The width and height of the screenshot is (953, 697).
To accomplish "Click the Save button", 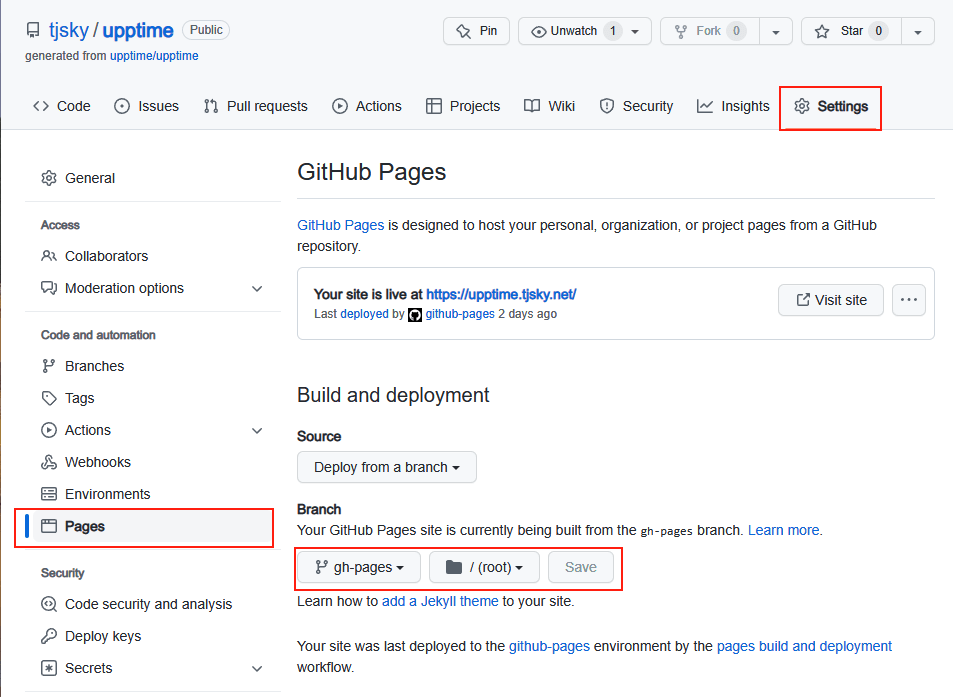I will (x=580, y=568).
